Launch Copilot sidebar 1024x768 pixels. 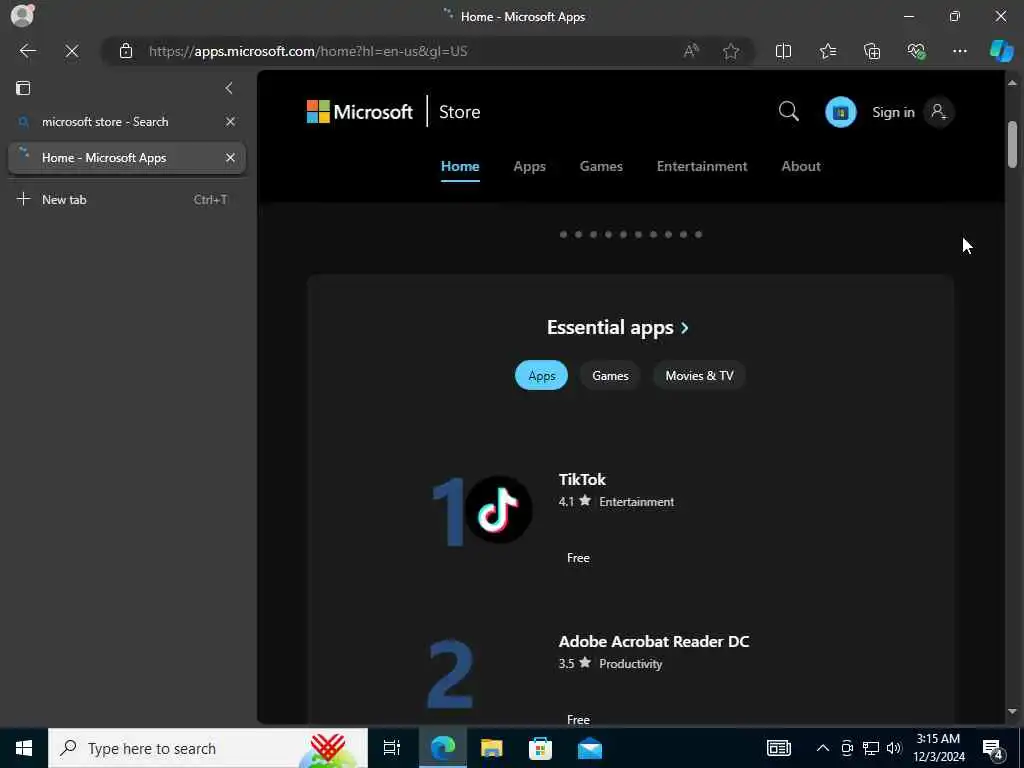1001,51
